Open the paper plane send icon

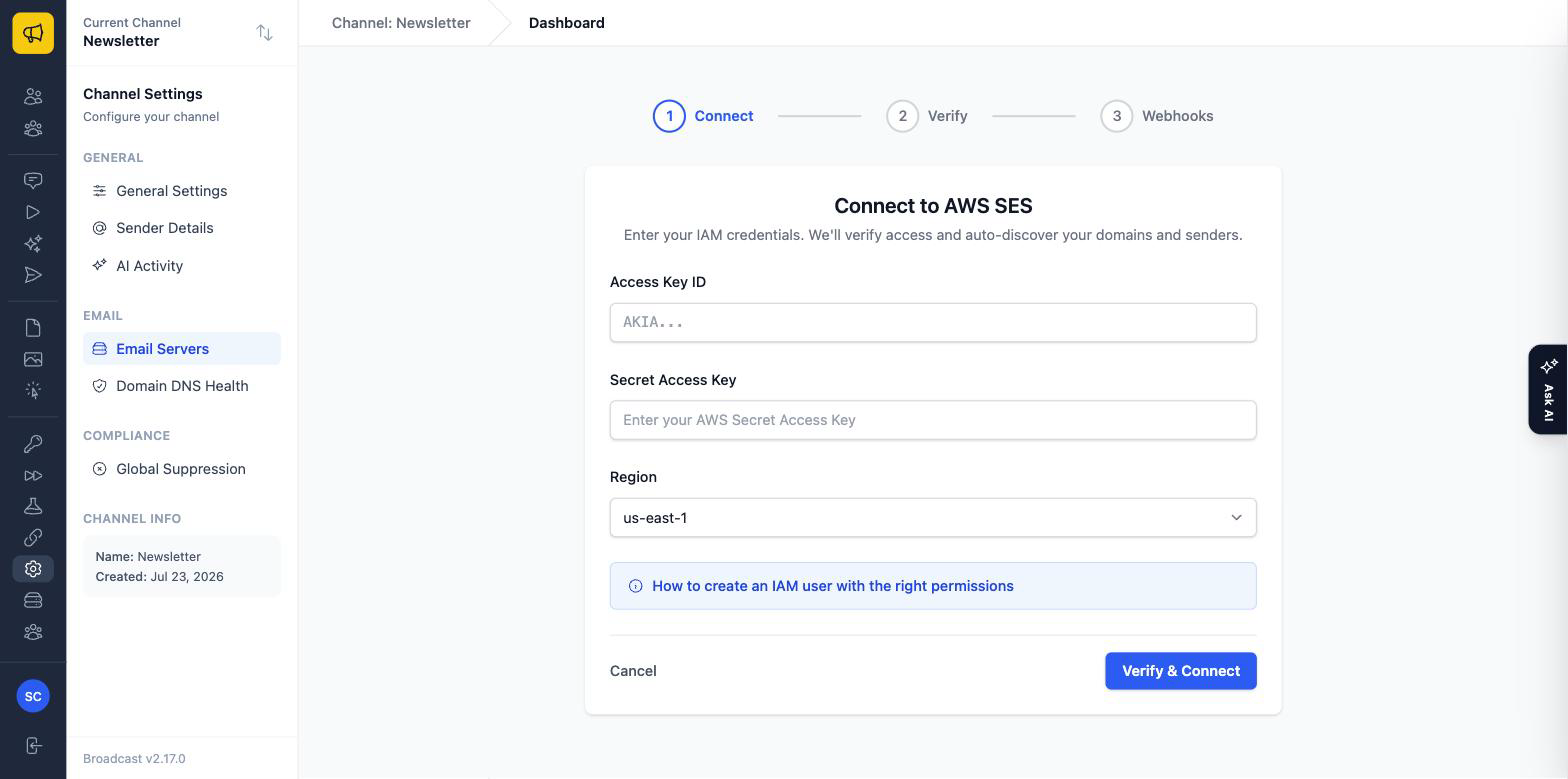(33, 275)
